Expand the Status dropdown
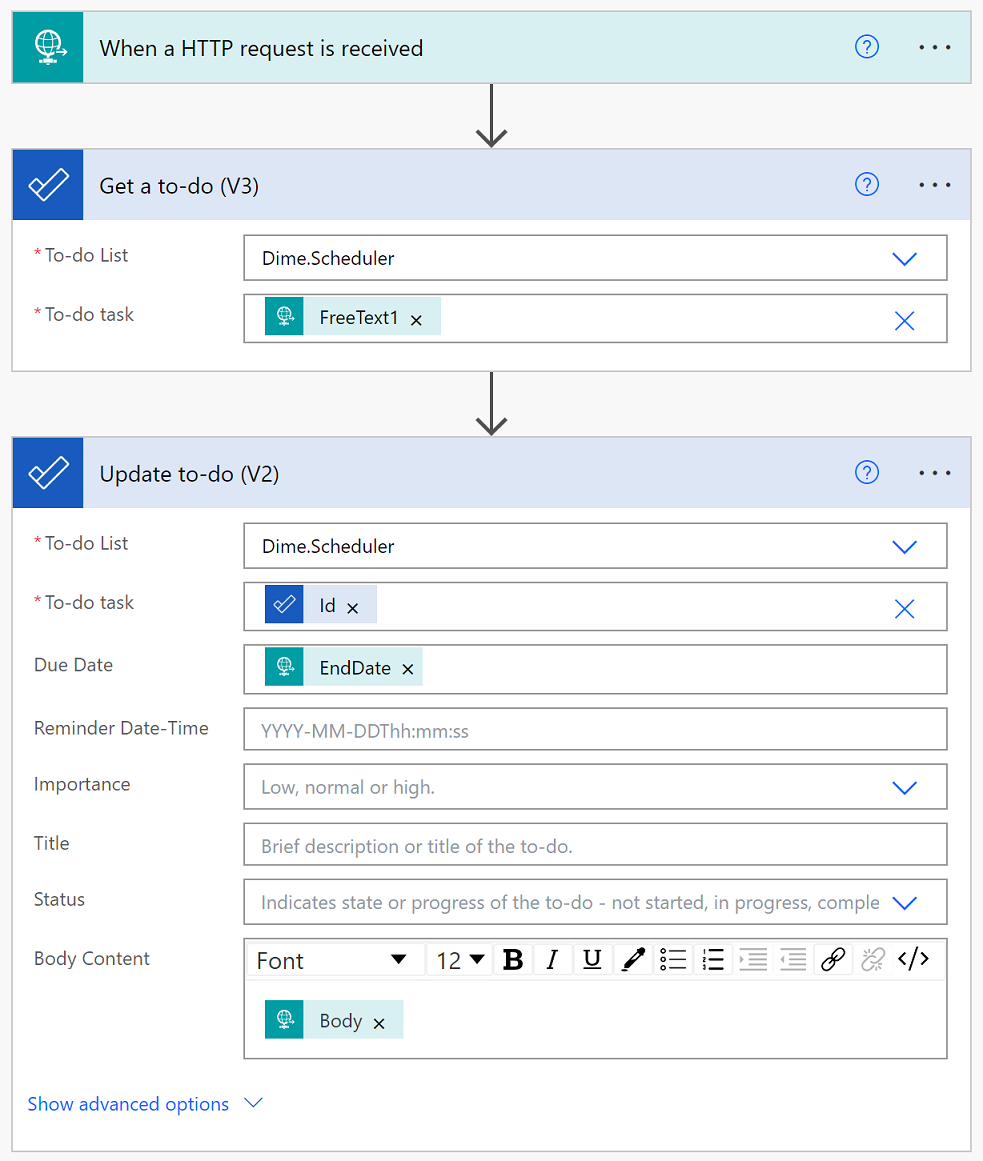 pos(904,903)
